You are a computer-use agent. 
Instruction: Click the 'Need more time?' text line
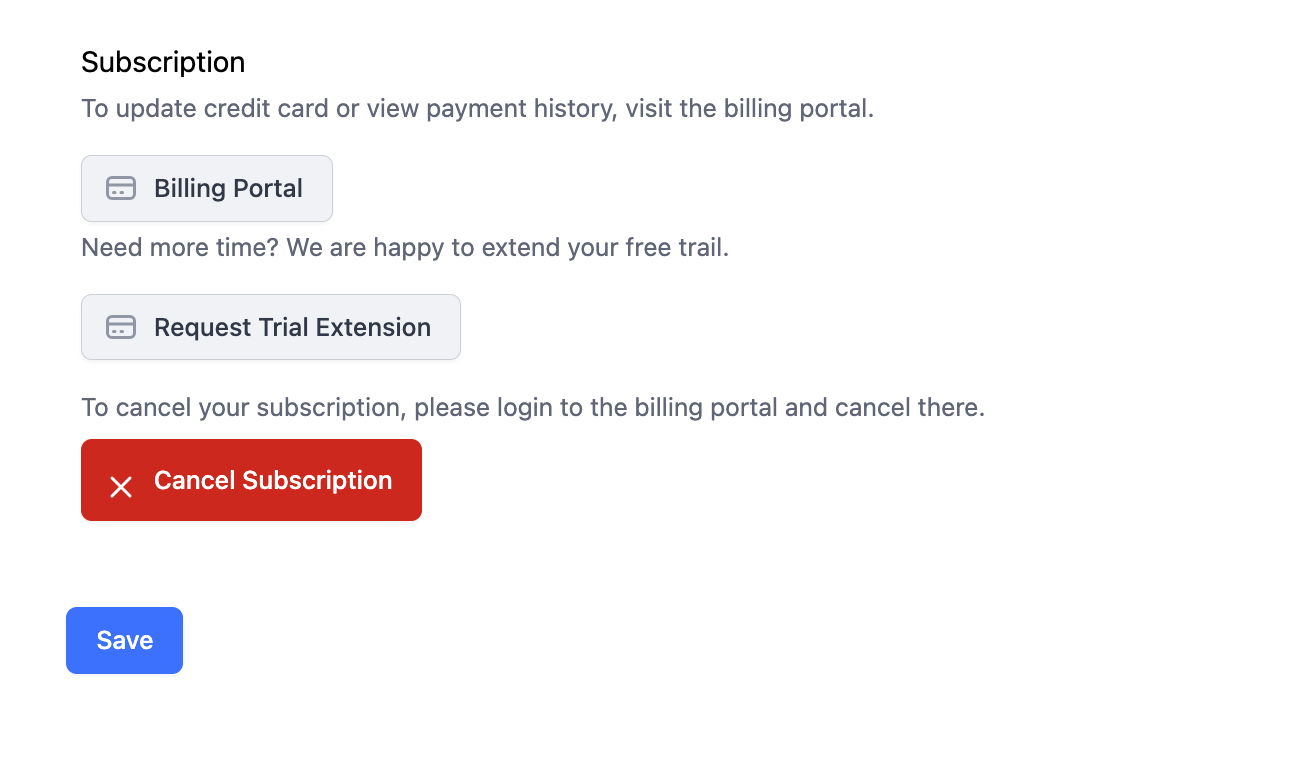pyautogui.click(x=405, y=247)
